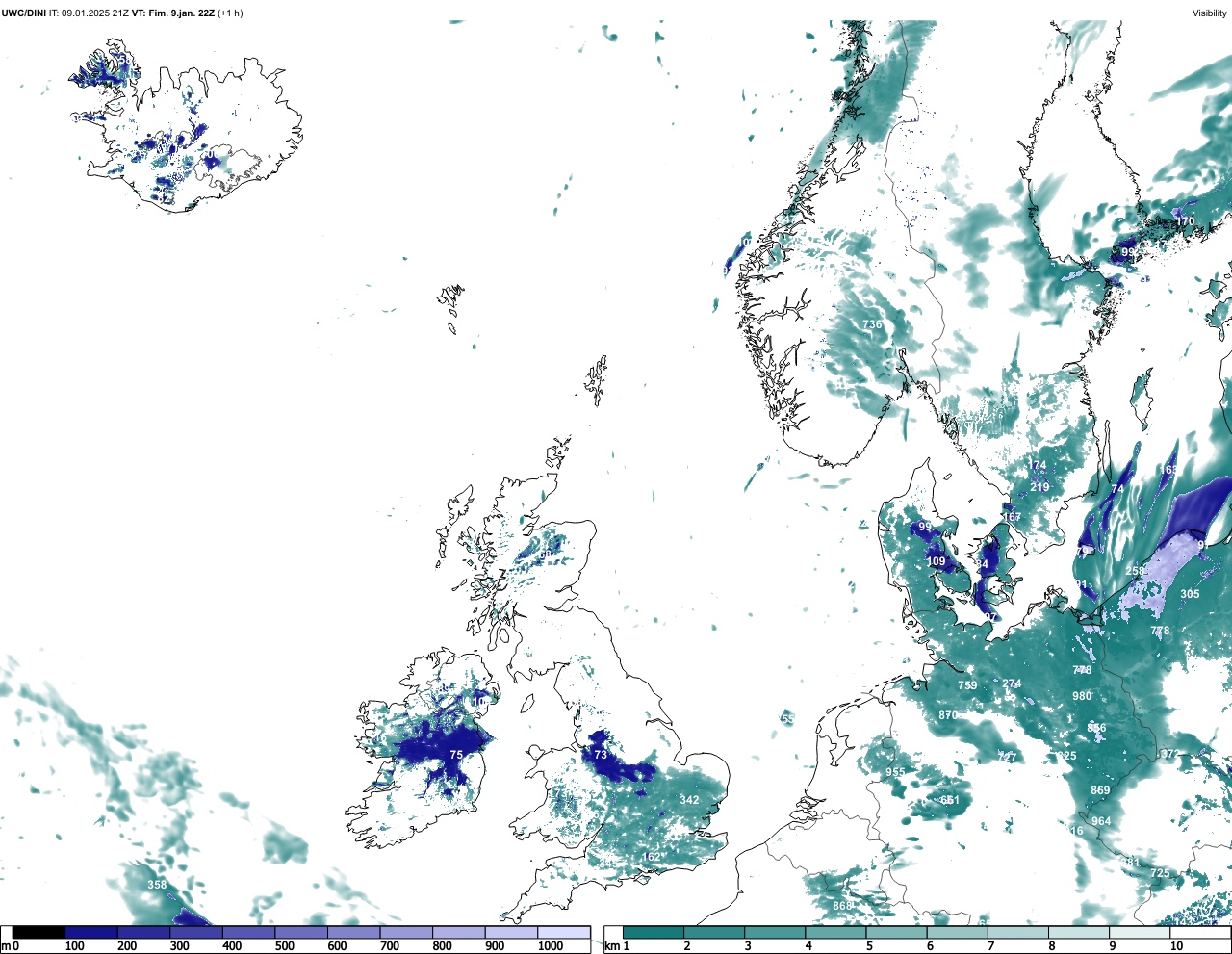Click the '727' value over central Germany
This screenshot has height=954, width=1232.
[1007, 758]
